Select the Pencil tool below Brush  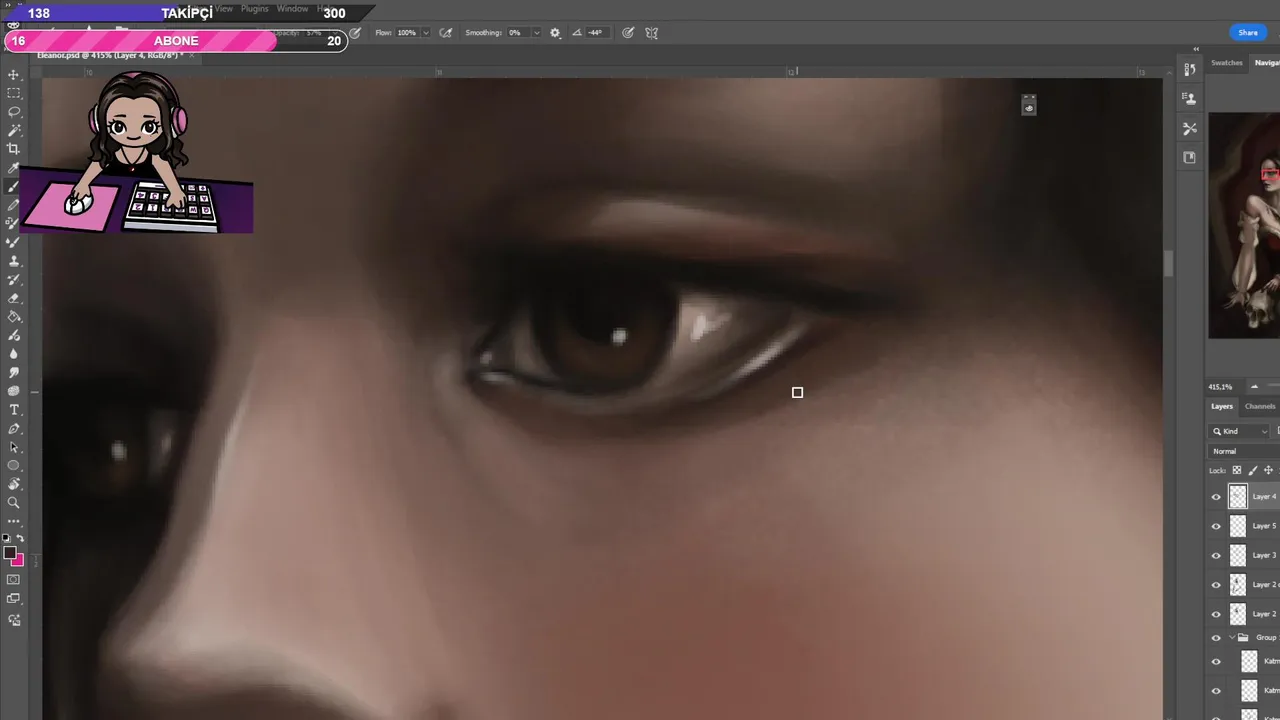coord(14,205)
